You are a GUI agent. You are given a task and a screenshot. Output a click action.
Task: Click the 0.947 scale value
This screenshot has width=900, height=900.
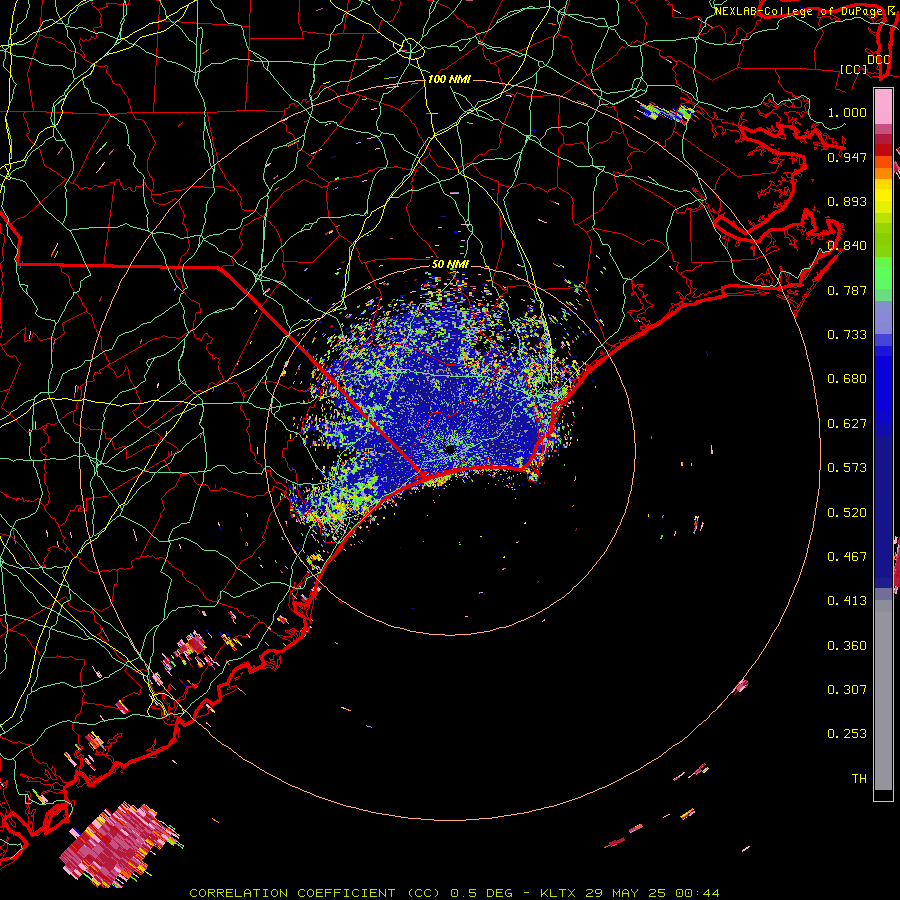[847, 157]
